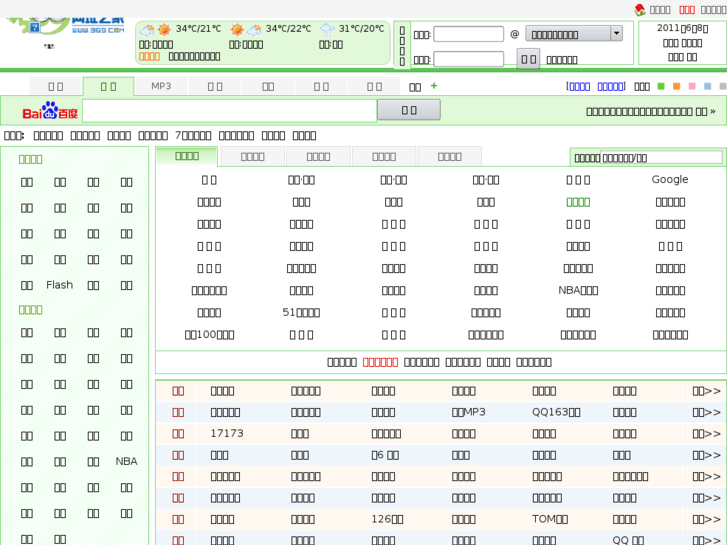
Task: Pick the orange theme color swatch
Action: tap(676, 86)
